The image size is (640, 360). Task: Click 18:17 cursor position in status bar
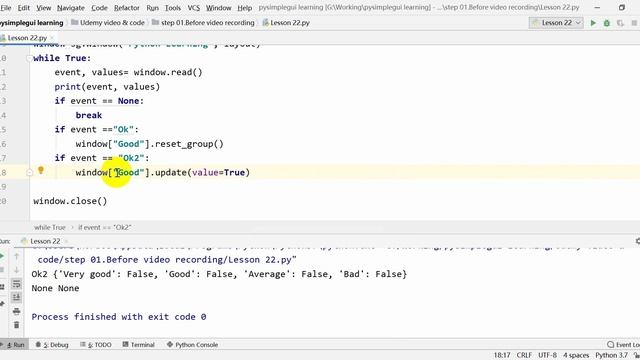coord(502,355)
